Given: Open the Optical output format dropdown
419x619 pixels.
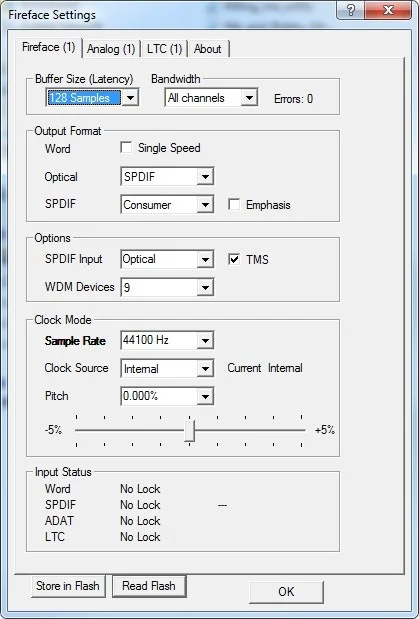Looking at the screenshot, I should [x=167, y=177].
